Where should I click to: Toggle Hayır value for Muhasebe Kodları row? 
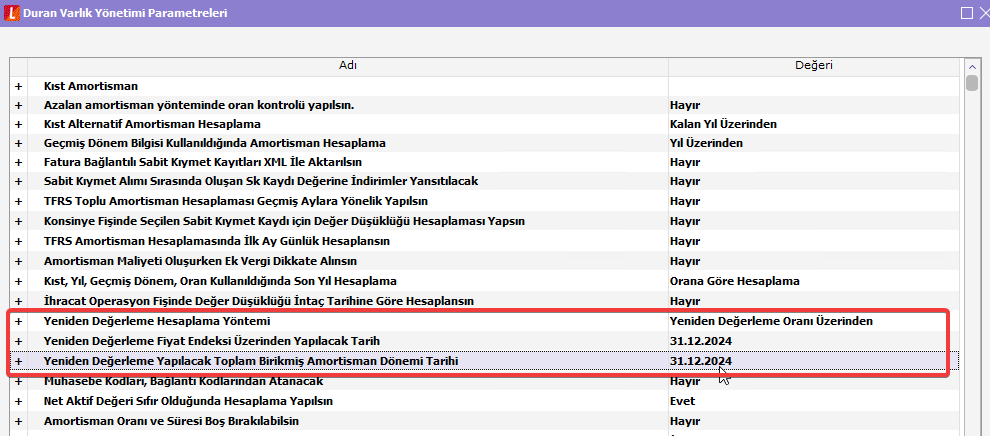pyautogui.click(x=685, y=381)
